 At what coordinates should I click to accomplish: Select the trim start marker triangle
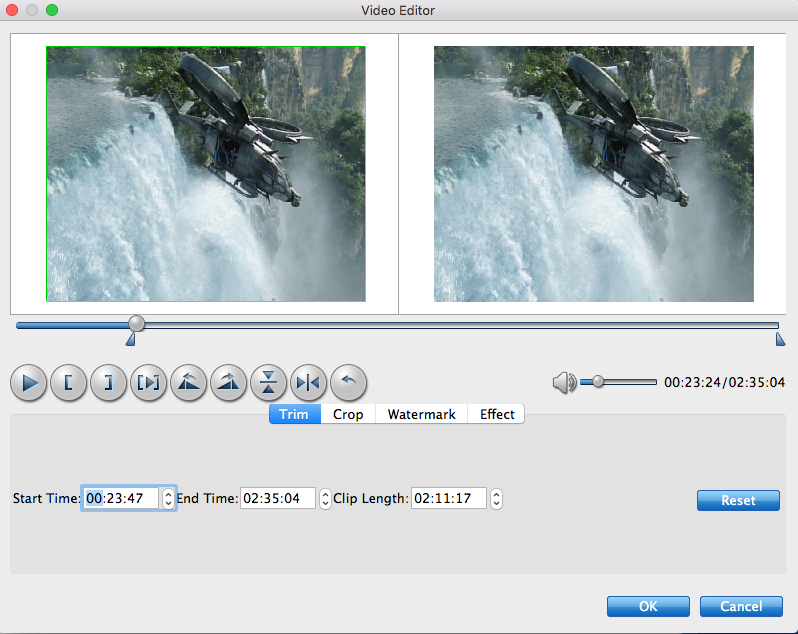click(131, 339)
